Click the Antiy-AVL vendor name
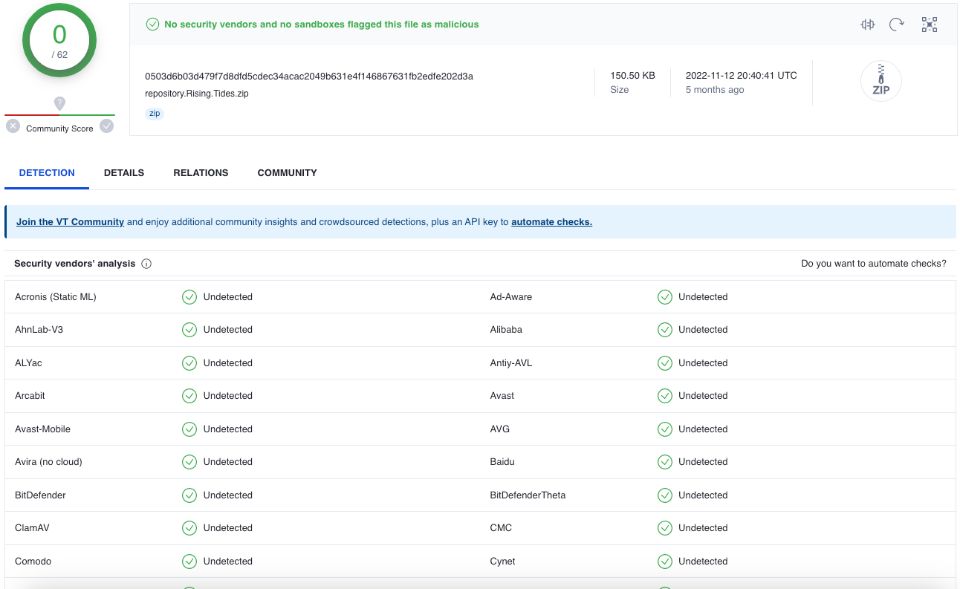 [511, 363]
